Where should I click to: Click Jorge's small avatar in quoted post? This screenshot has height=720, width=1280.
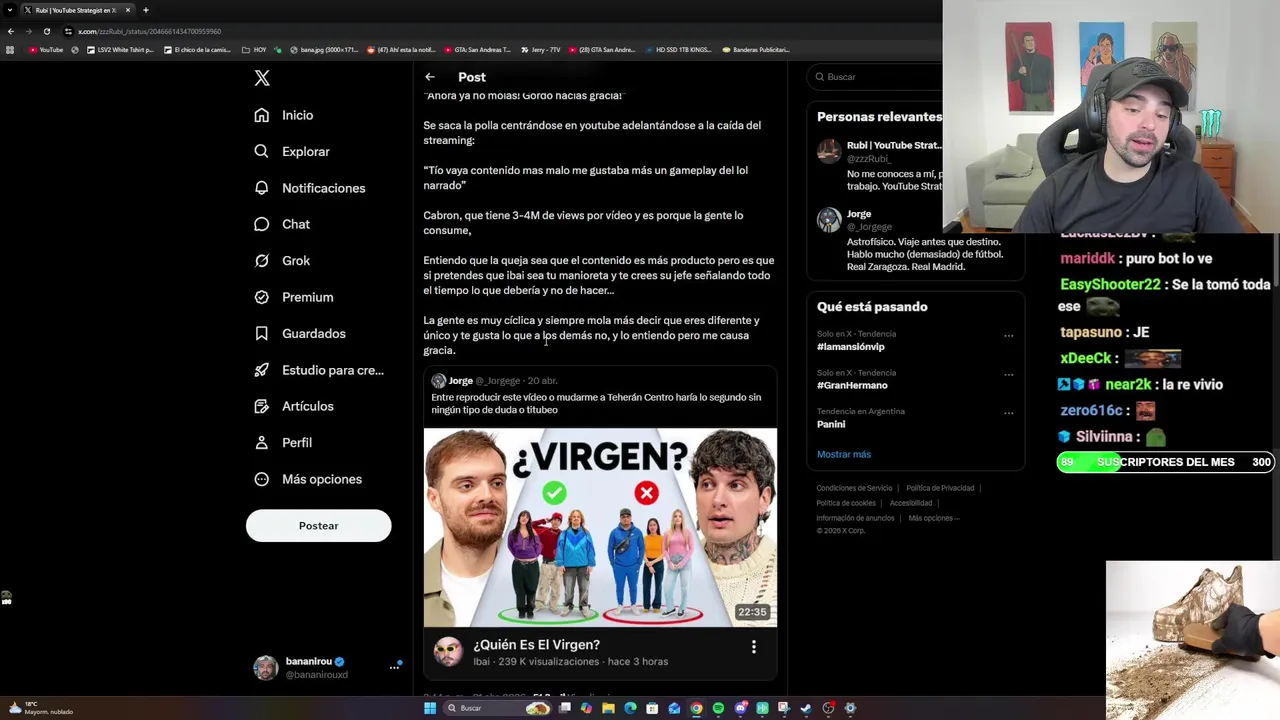pyautogui.click(x=438, y=381)
